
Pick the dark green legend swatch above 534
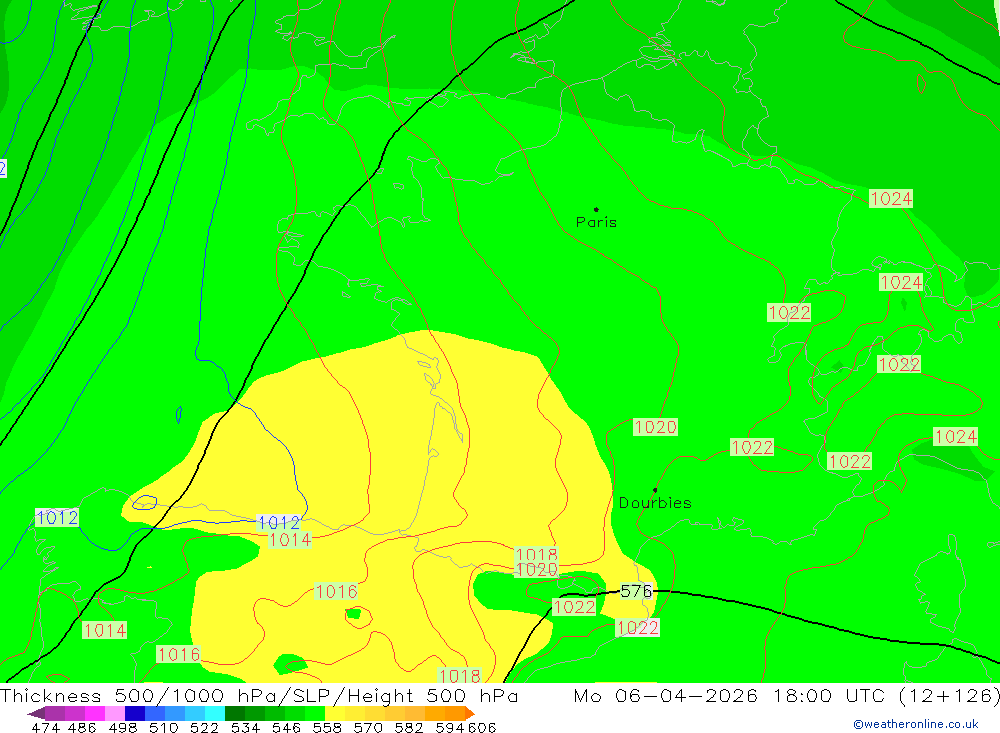pyautogui.click(x=235, y=713)
